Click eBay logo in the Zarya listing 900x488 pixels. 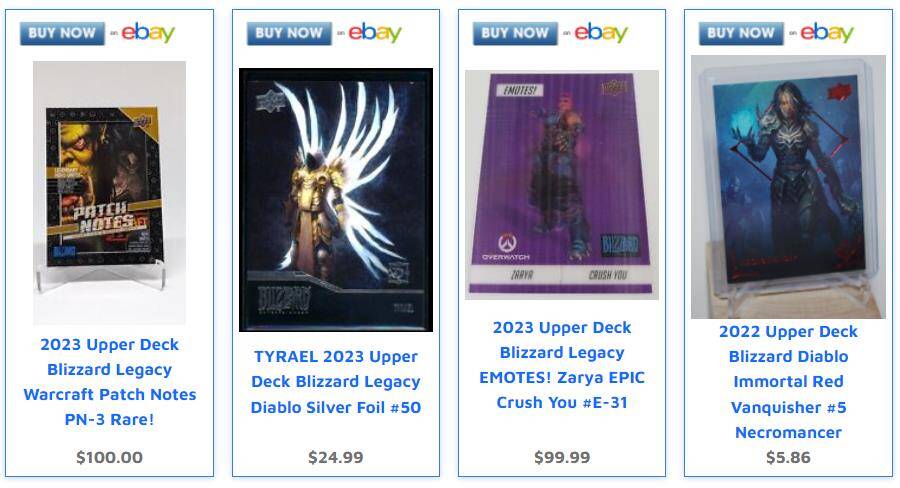tap(601, 33)
